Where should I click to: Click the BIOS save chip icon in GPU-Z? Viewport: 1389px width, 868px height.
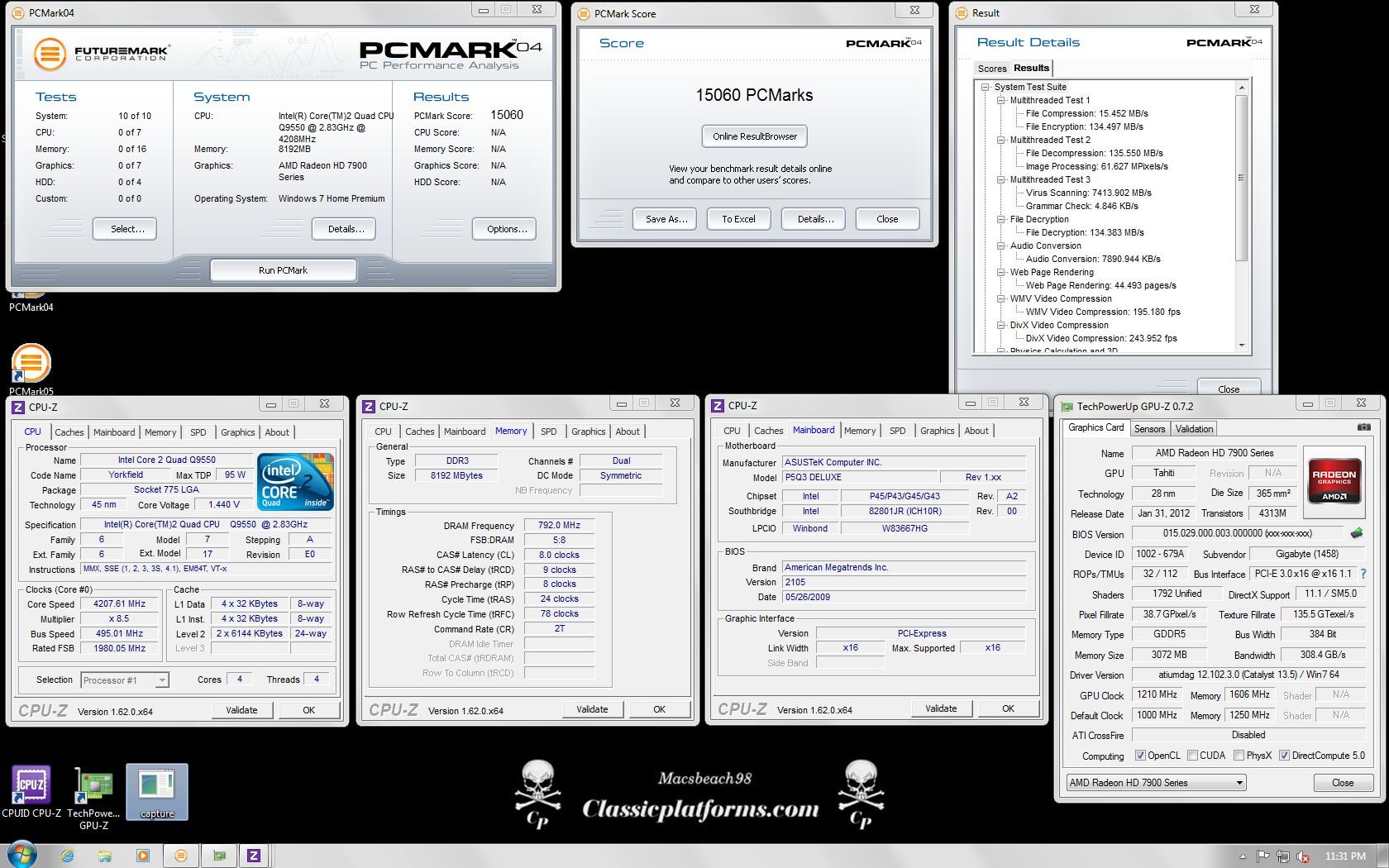1356,533
